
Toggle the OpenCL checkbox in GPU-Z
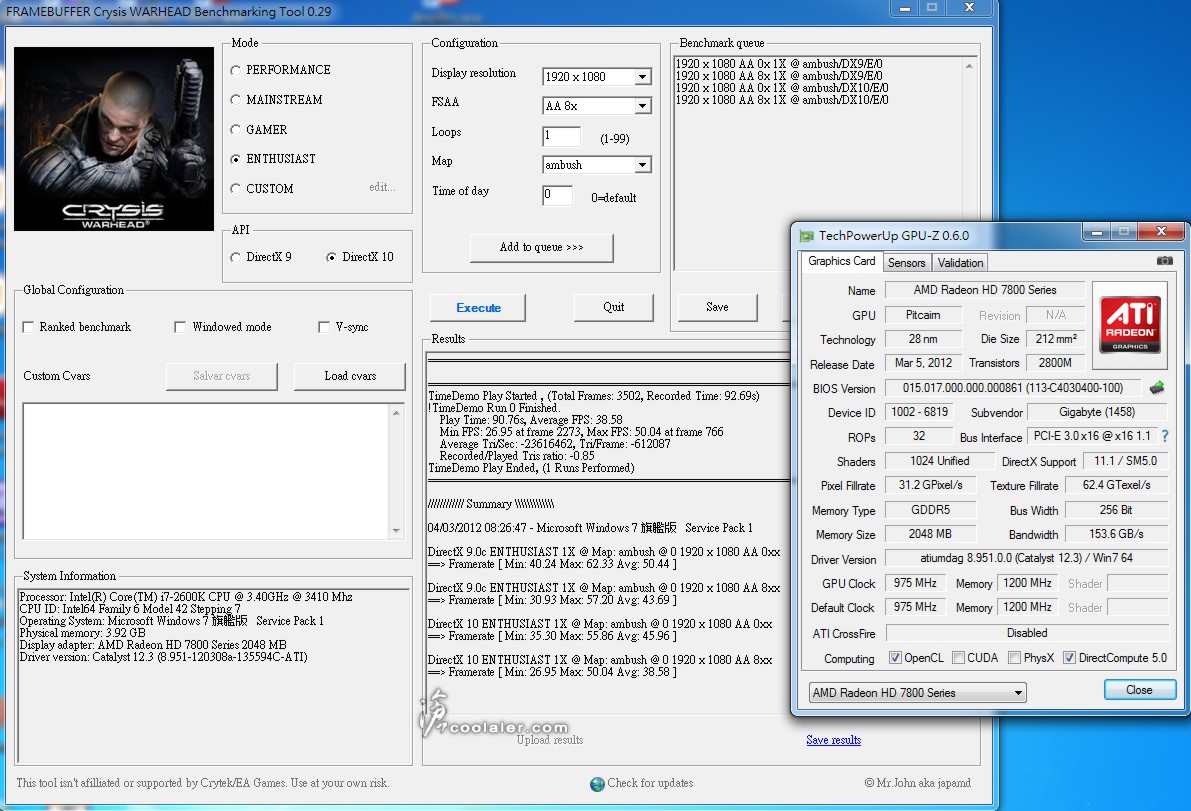coord(896,658)
